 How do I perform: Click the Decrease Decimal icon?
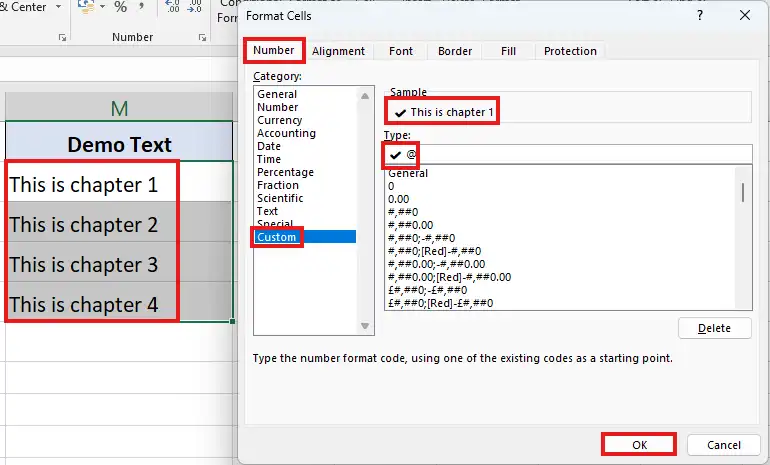click(194, 6)
